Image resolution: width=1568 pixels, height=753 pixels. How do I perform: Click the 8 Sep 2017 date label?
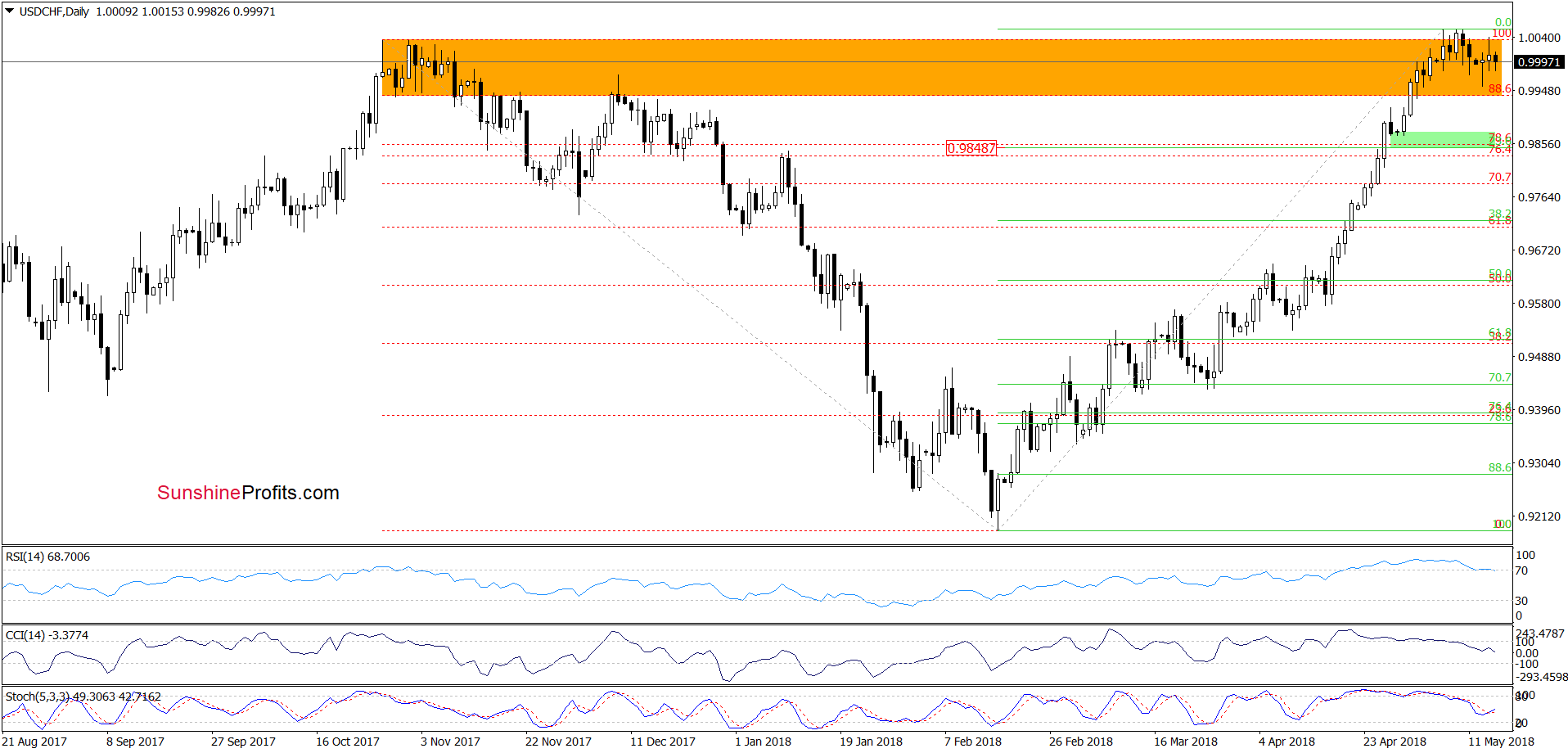pyautogui.click(x=135, y=742)
